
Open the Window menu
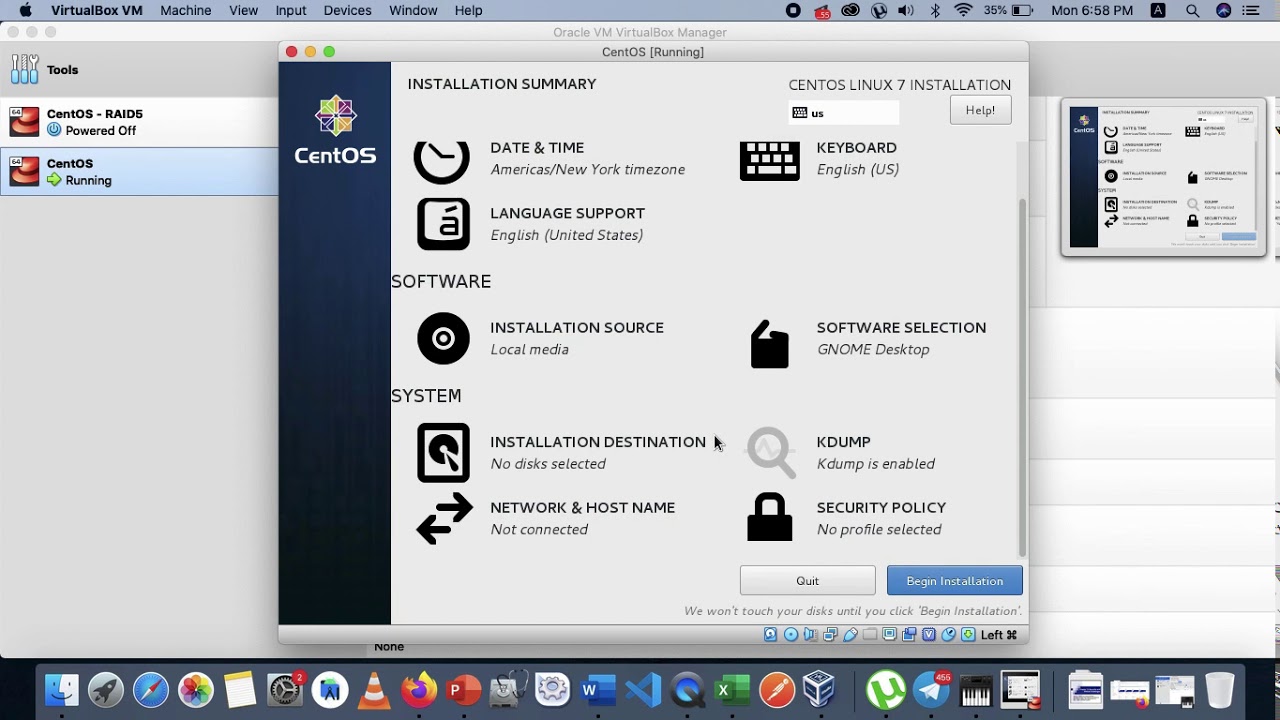coord(413,10)
